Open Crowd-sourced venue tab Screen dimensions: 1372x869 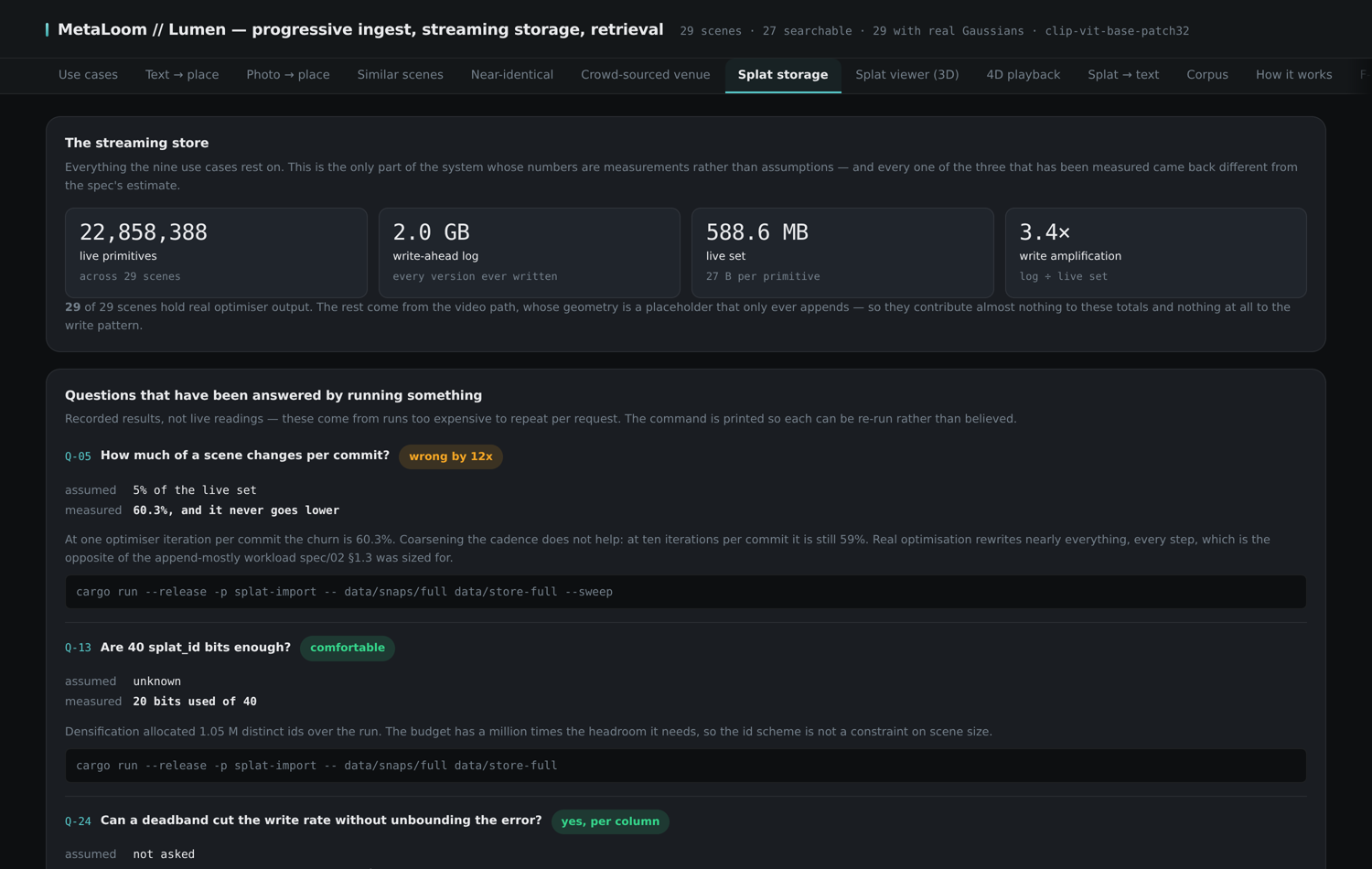[x=645, y=75]
